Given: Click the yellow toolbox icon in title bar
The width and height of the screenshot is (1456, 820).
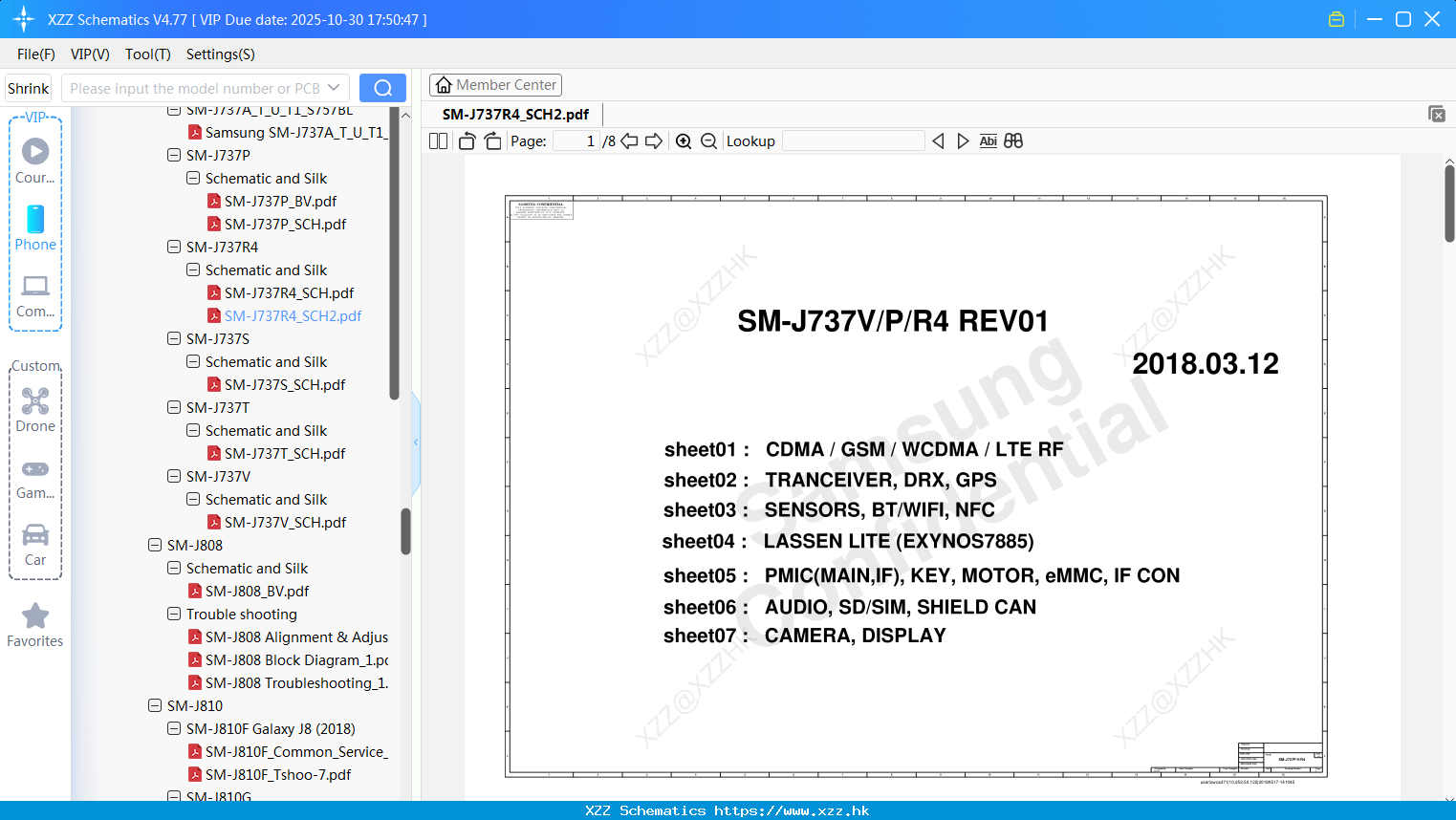Looking at the screenshot, I should click(x=1336, y=19).
